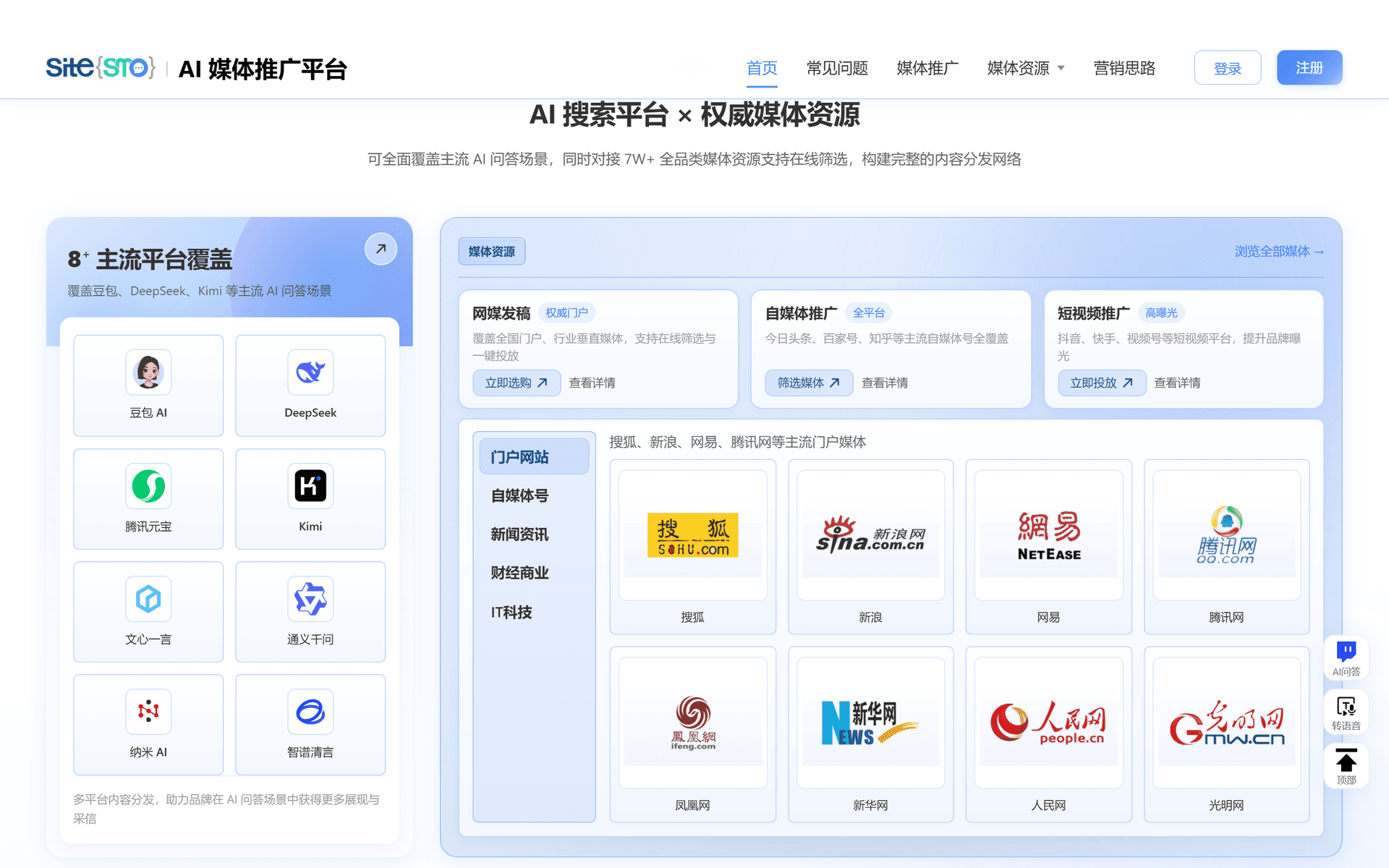
Task: Click the 全平台 tag
Action: (x=869, y=312)
